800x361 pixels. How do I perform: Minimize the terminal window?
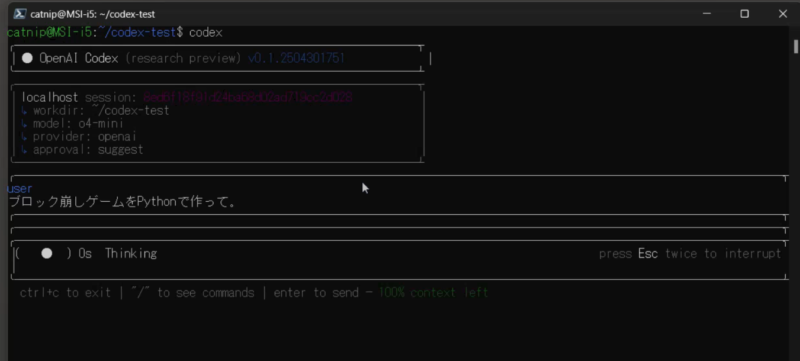point(707,14)
